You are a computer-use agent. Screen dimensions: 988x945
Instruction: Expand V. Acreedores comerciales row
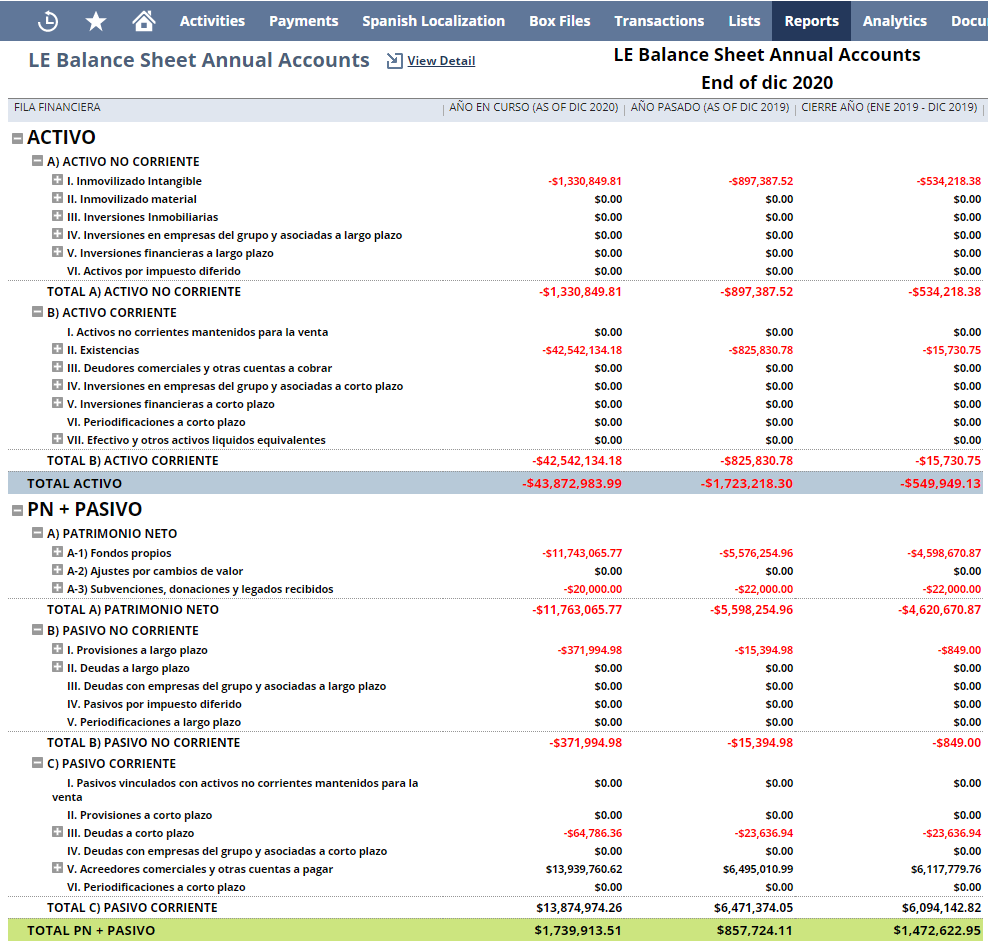click(57, 868)
